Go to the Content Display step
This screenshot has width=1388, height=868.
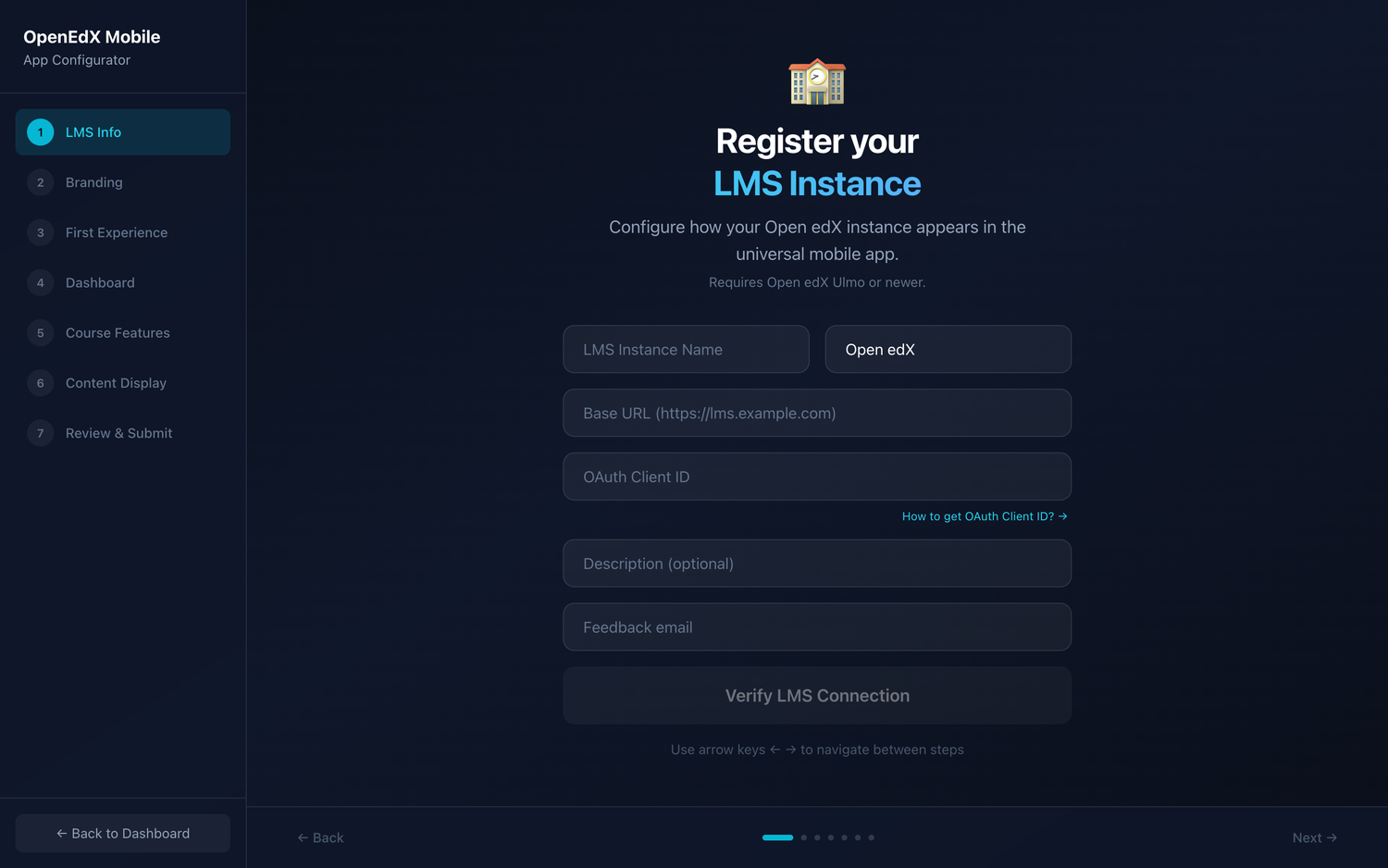point(123,382)
